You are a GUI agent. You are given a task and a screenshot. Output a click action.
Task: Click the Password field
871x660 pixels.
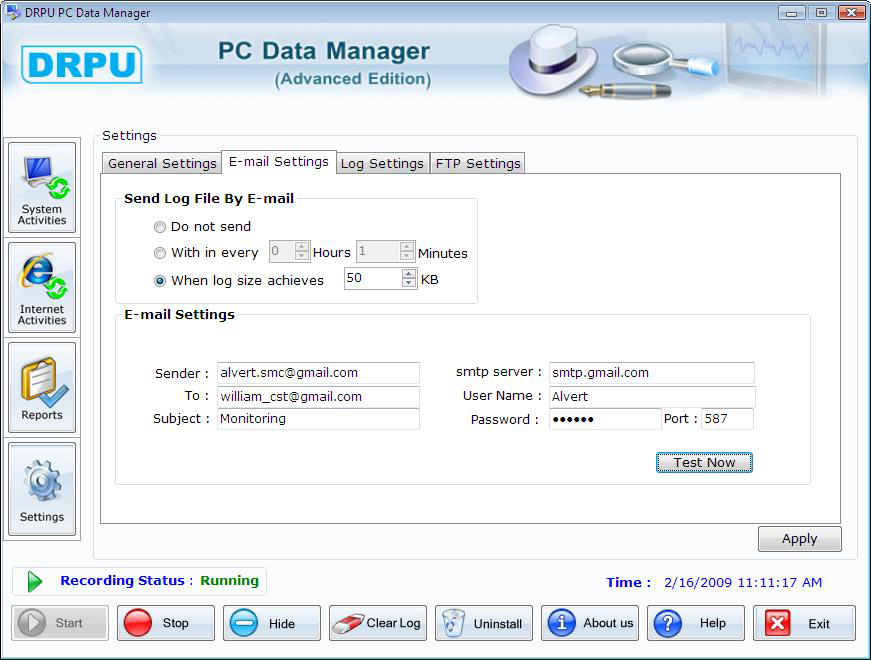coord(605,419)
